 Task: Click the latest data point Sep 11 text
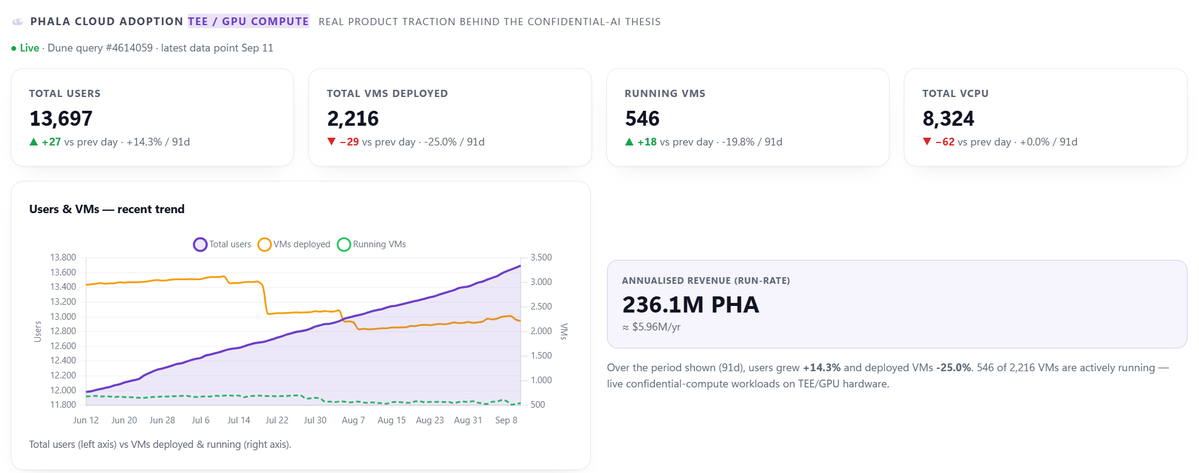pos(217,48)
